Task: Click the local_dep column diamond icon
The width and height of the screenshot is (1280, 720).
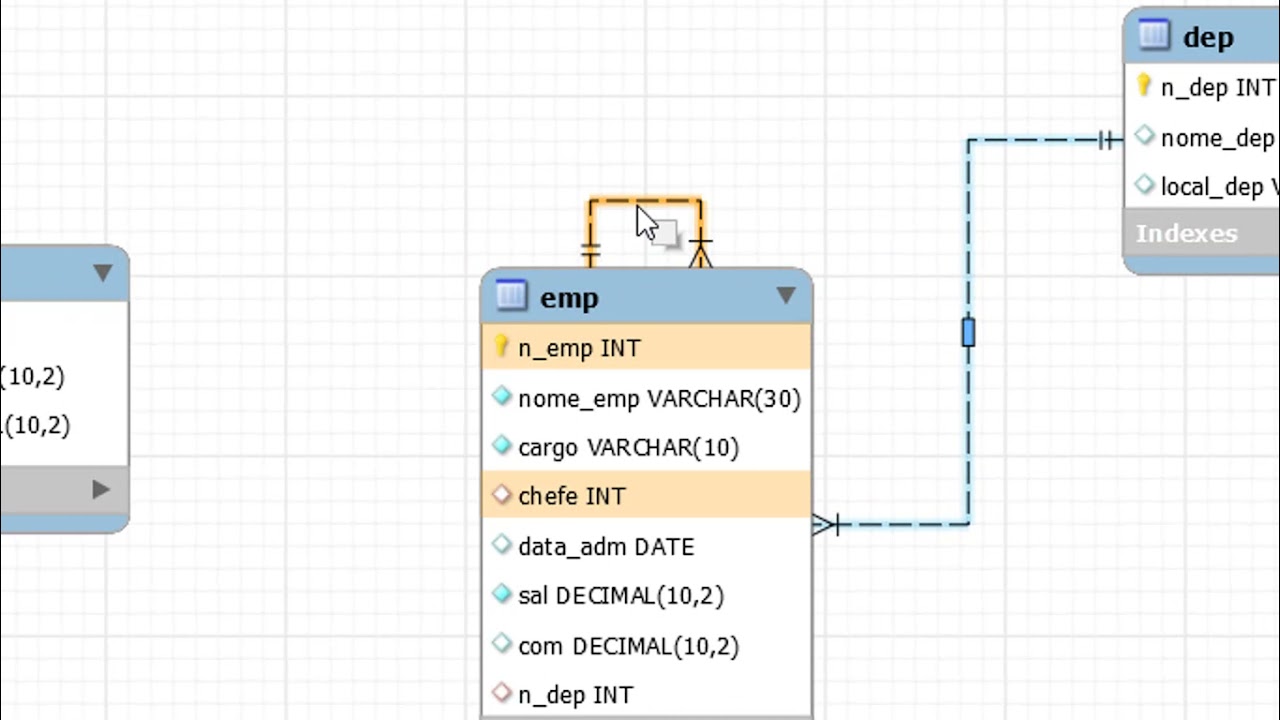Action: (x=1145, y=184)
